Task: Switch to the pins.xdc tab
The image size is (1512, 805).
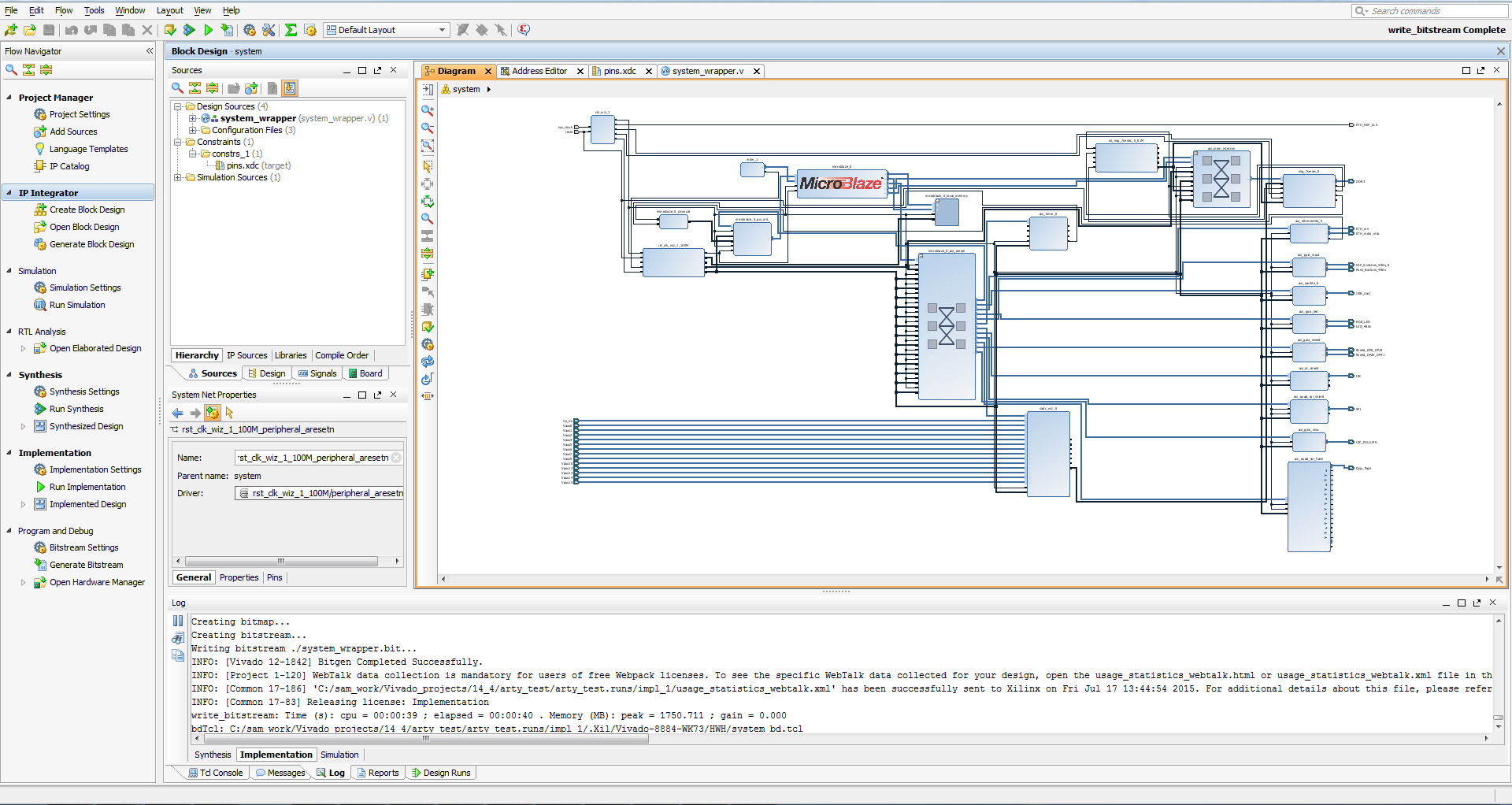Action: [620, 71]
